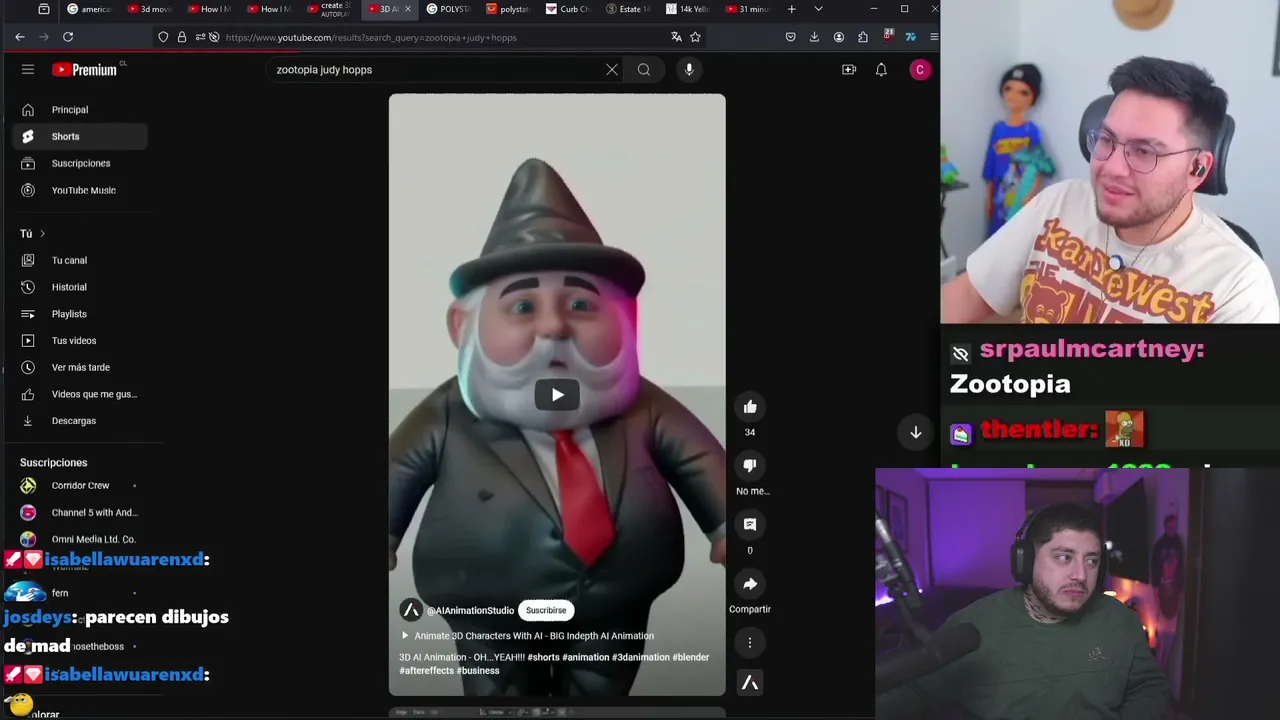The image size is (1280, 720).
Task: Go to Principal in the sidebar
Action: 81,109
